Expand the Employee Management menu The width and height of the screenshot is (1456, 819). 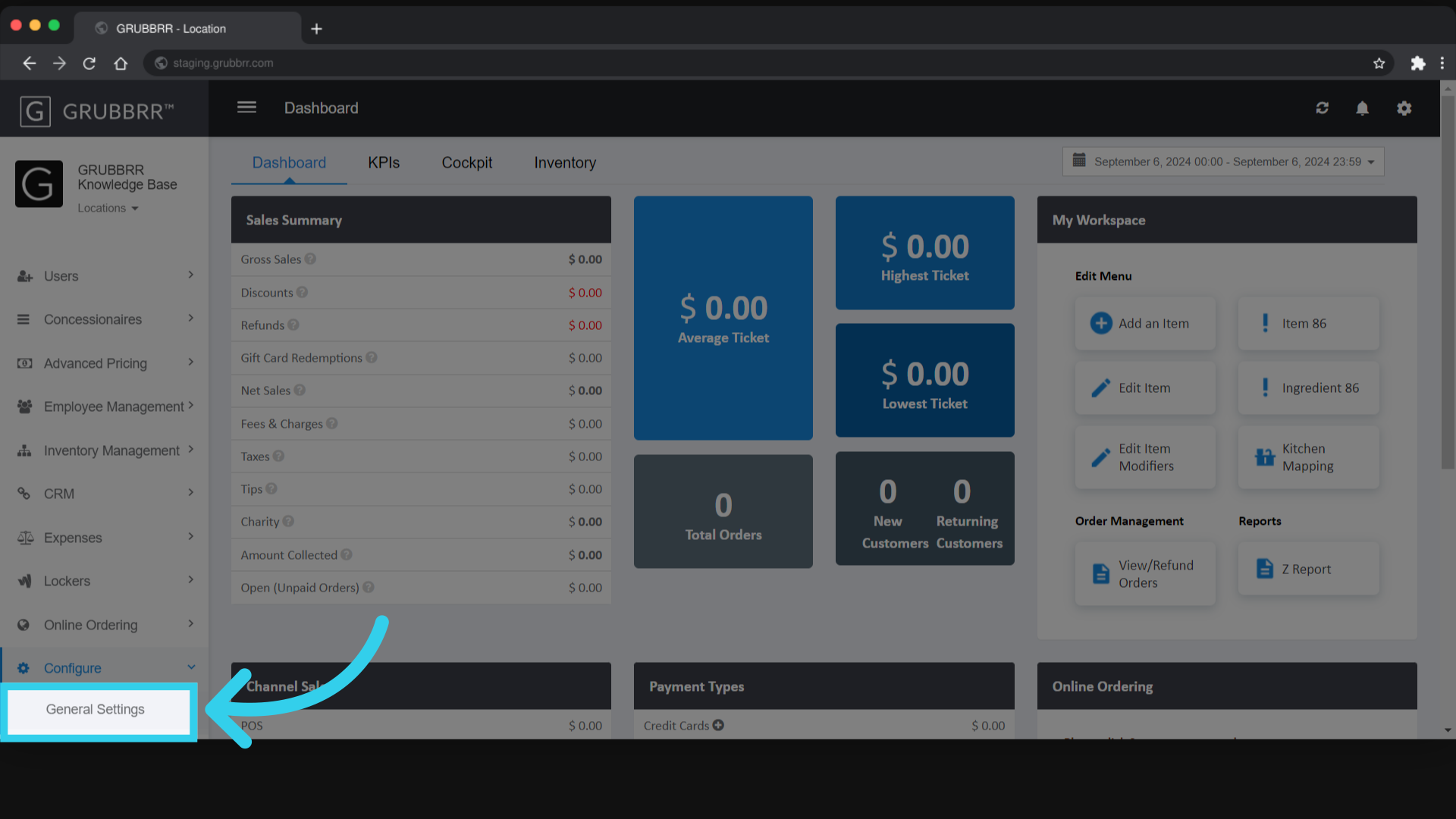pos(105,406)
